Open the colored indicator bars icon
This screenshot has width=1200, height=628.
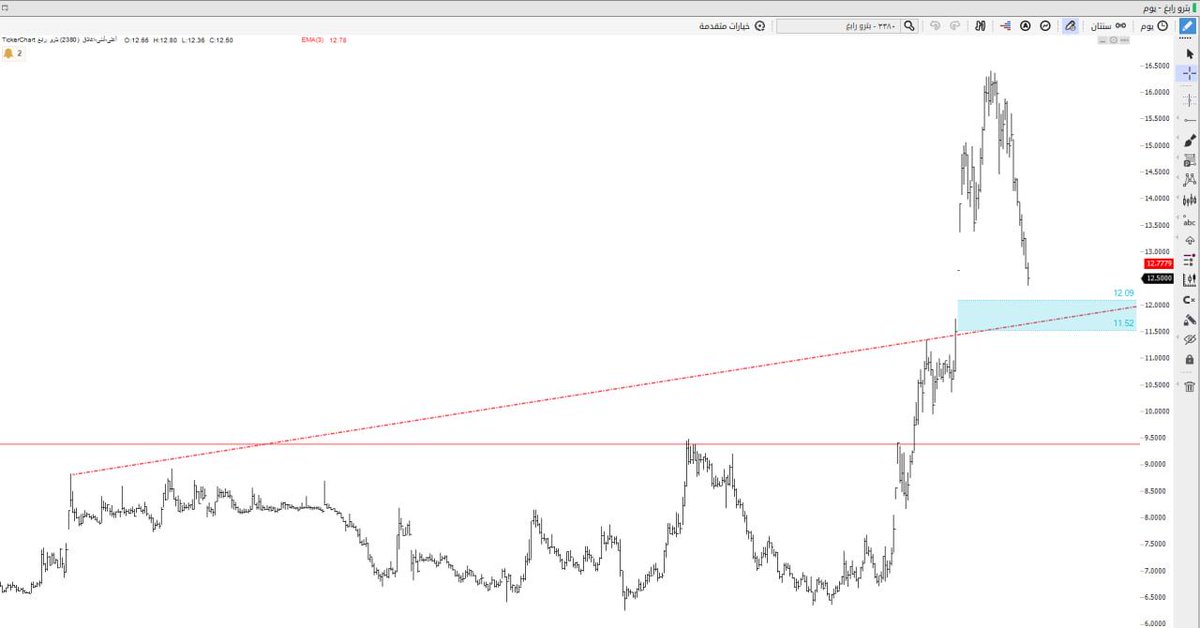[1005, 26]
